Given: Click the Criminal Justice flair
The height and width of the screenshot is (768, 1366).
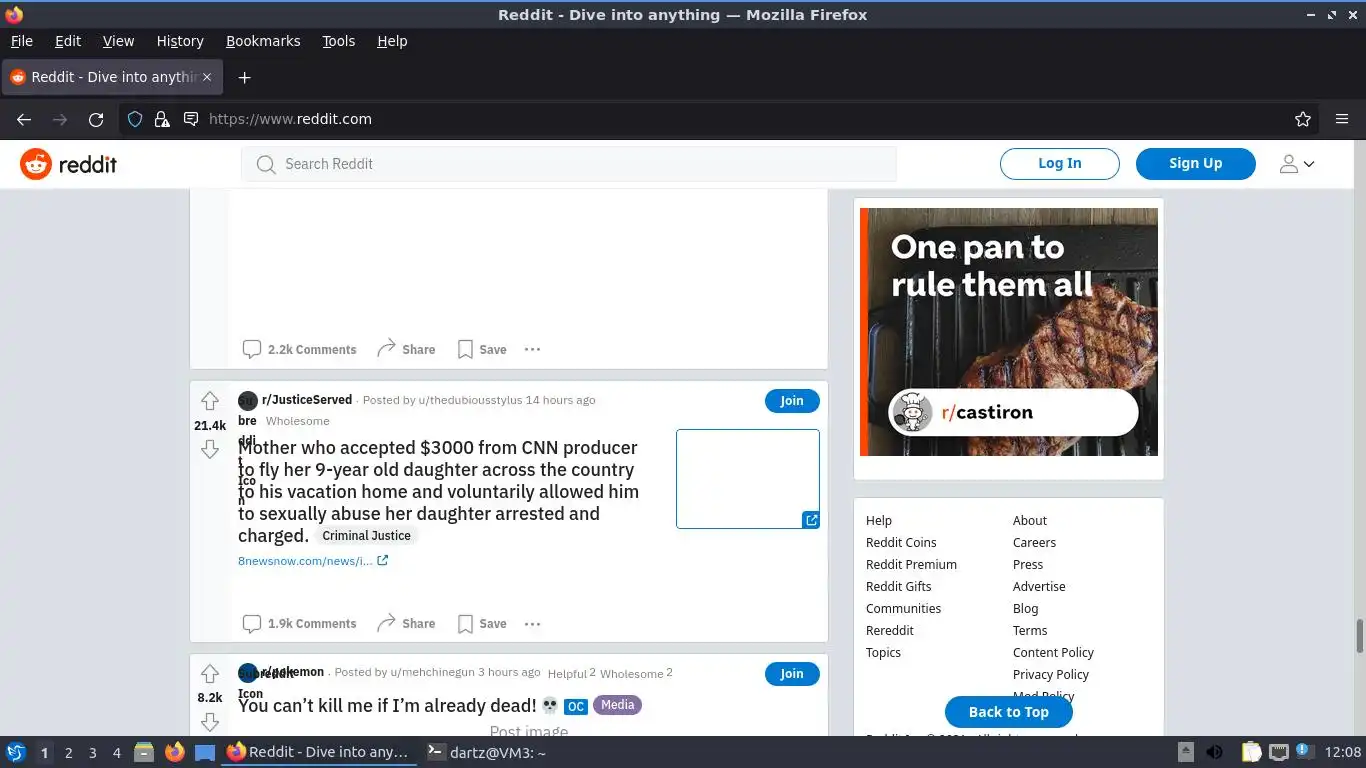Looking at the screenshot, I should point(366,536).
